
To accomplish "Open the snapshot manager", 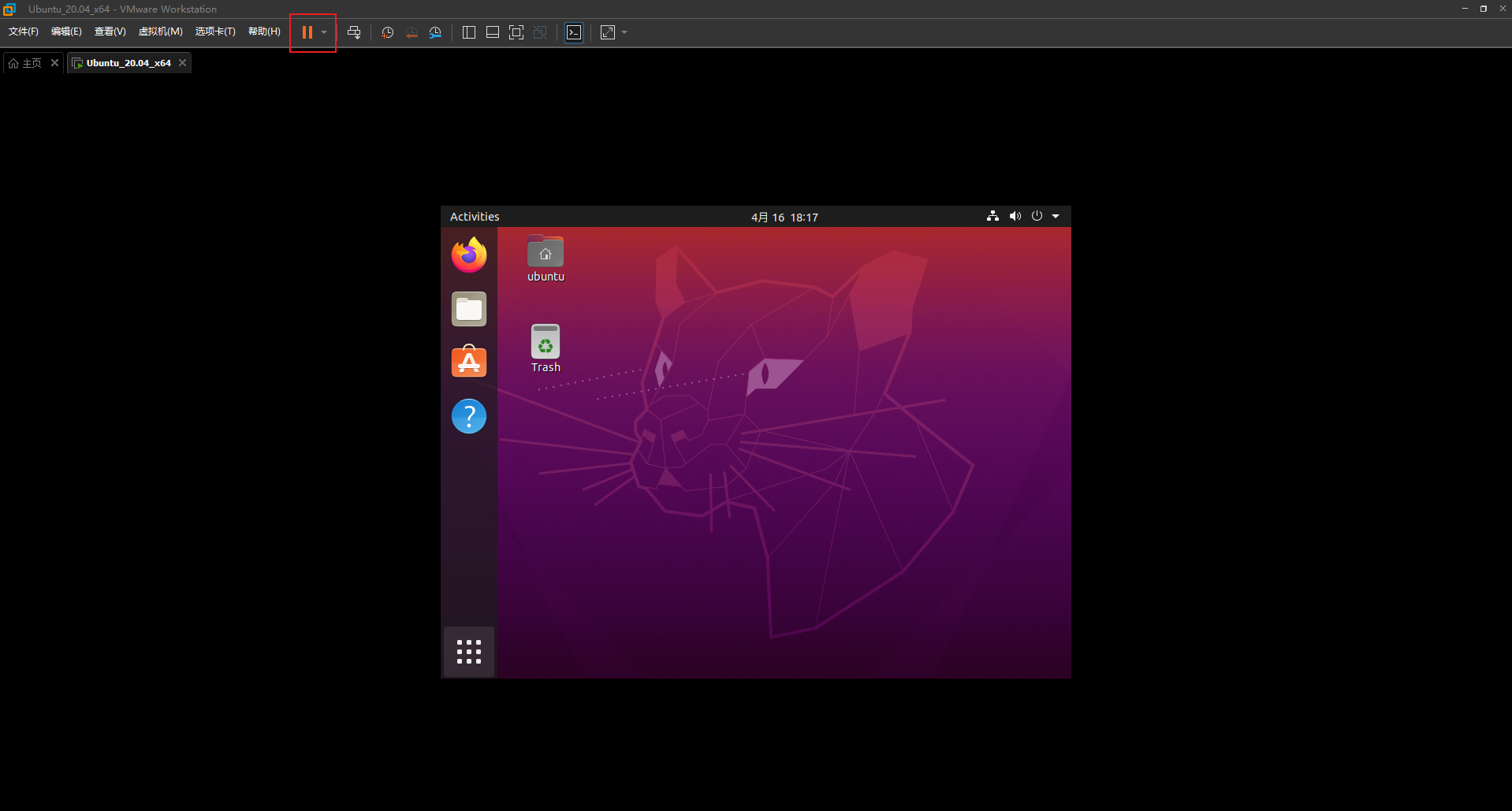I will click(x=435, y=32).
